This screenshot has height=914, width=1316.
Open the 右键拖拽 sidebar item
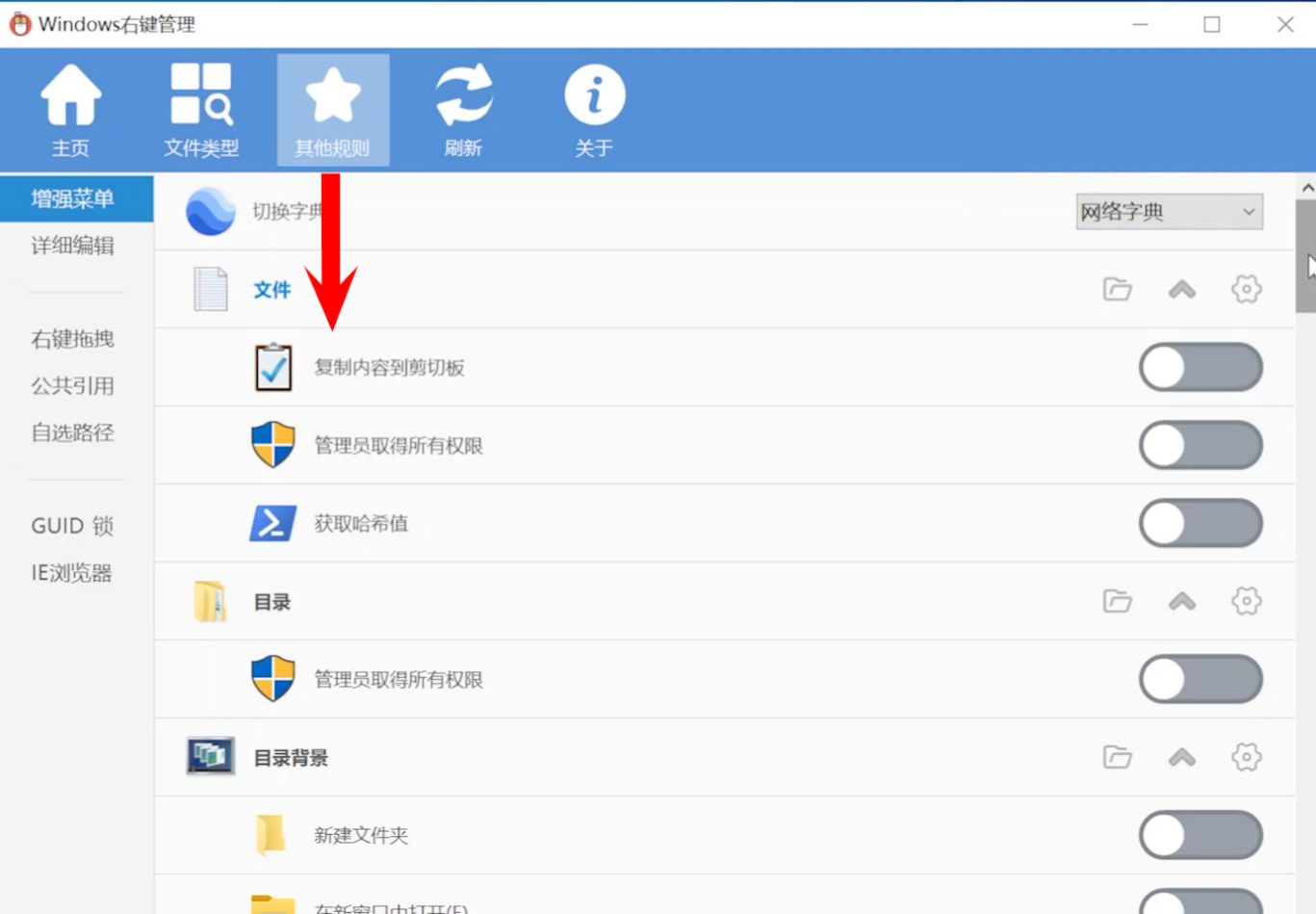(x=73, y=339)
